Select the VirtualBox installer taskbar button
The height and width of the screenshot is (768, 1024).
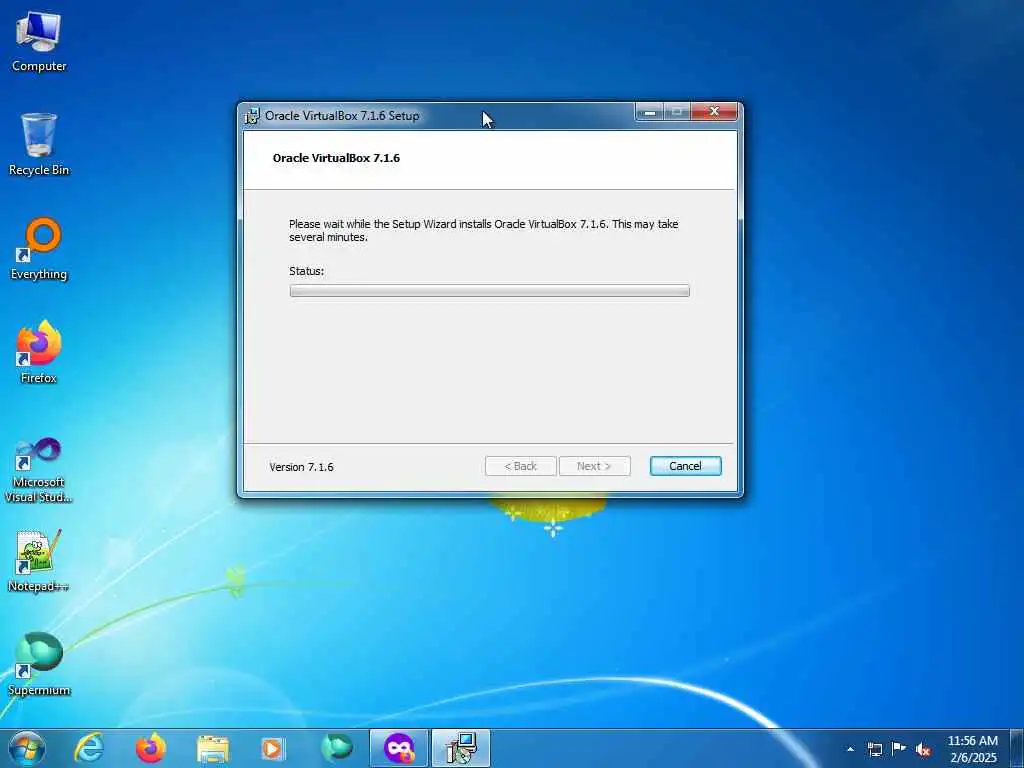[460, 748]
